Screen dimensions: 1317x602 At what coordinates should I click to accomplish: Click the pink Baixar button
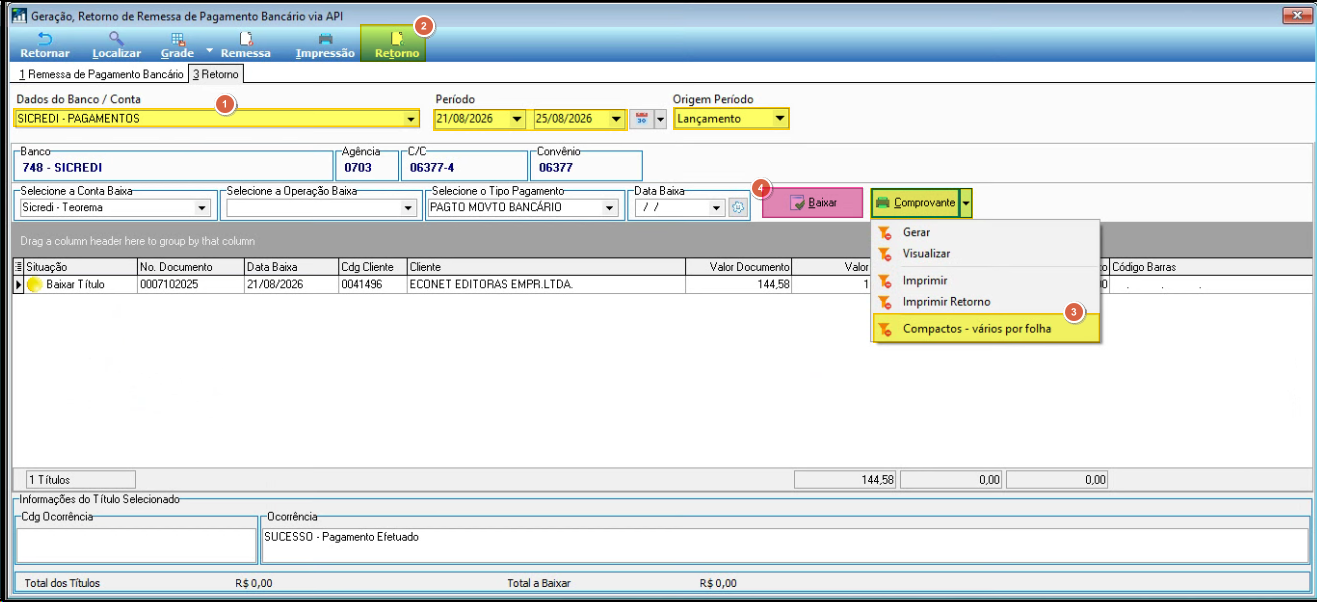click(812, 203)
